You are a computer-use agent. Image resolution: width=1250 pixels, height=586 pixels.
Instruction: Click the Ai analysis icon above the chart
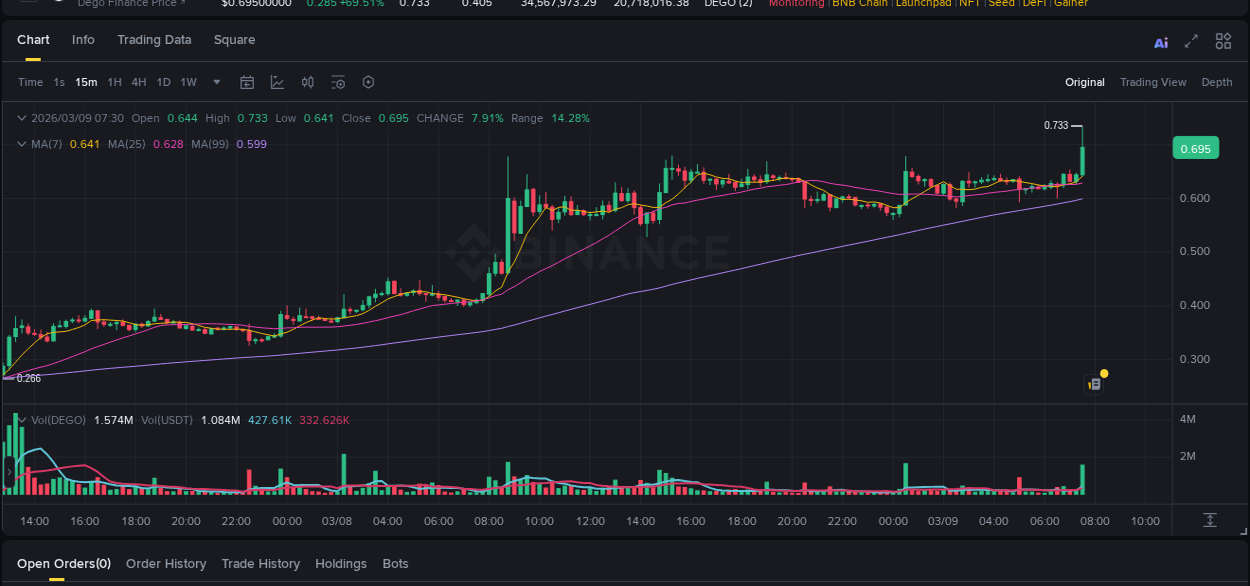1160,41
